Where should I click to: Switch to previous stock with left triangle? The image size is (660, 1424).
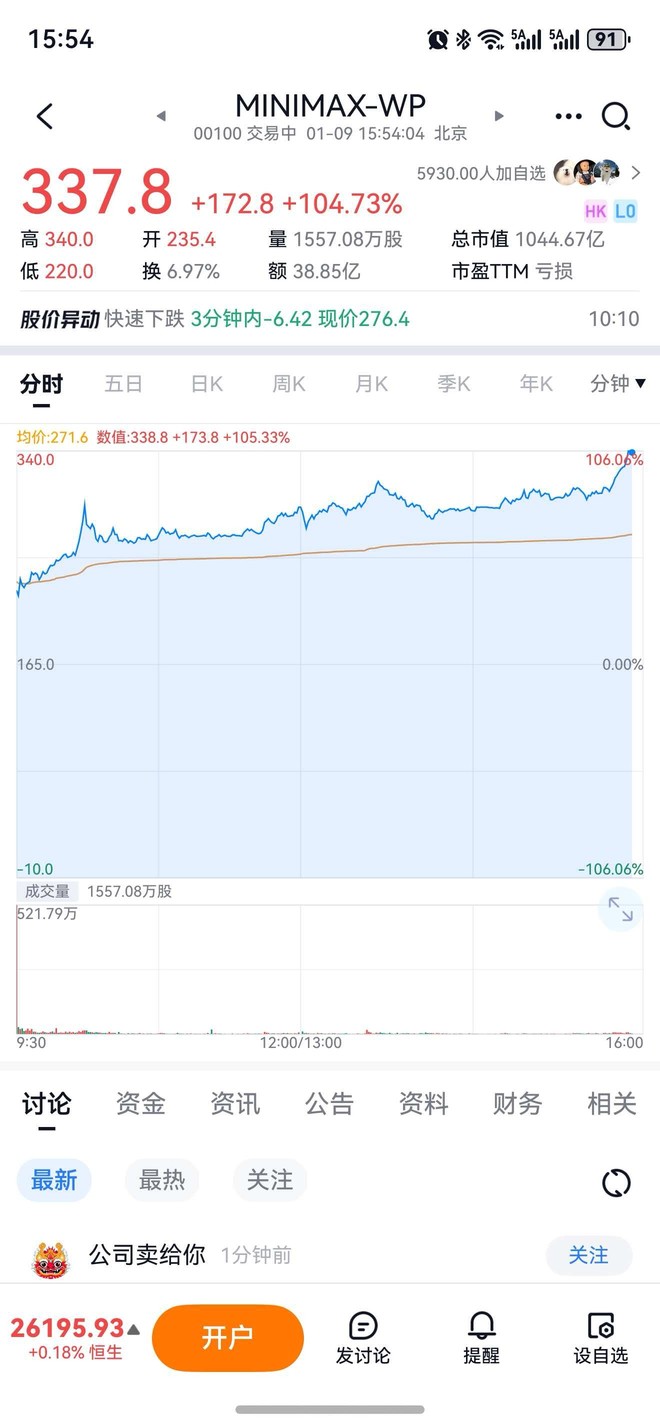click(x=161, y=116)
